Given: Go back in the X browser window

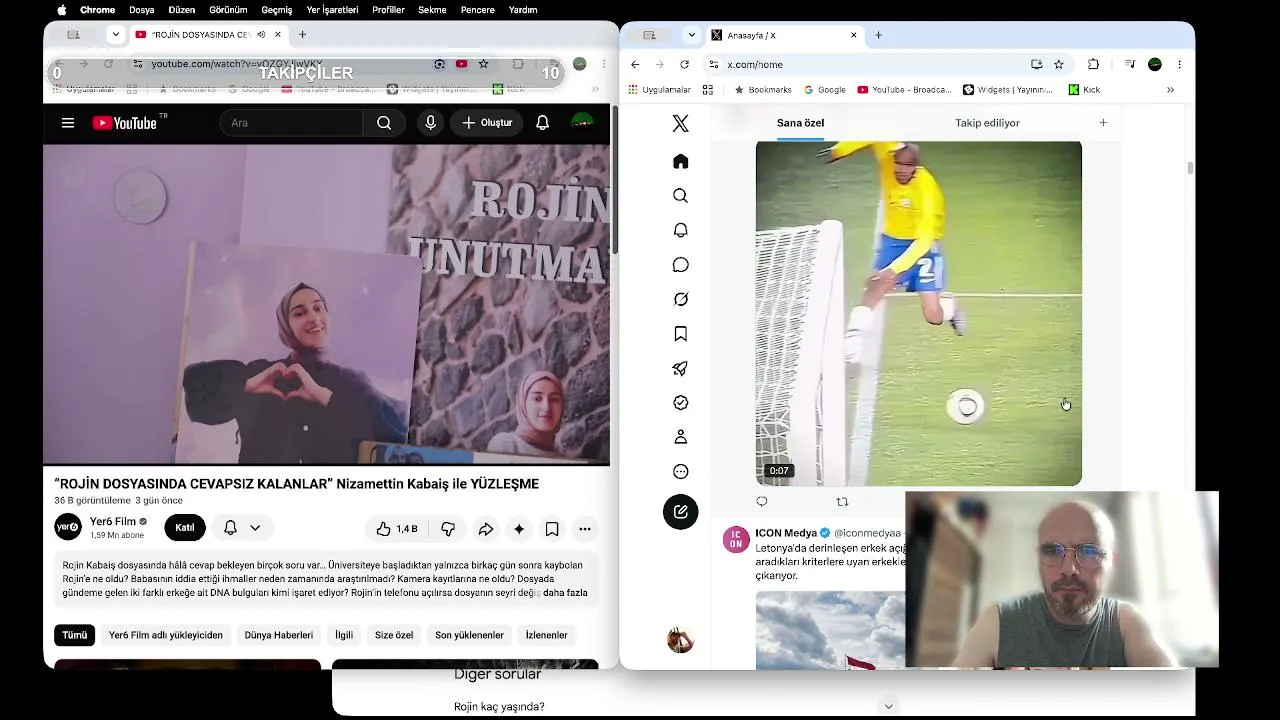Looking at the screenshot, I should click(635, 64).
